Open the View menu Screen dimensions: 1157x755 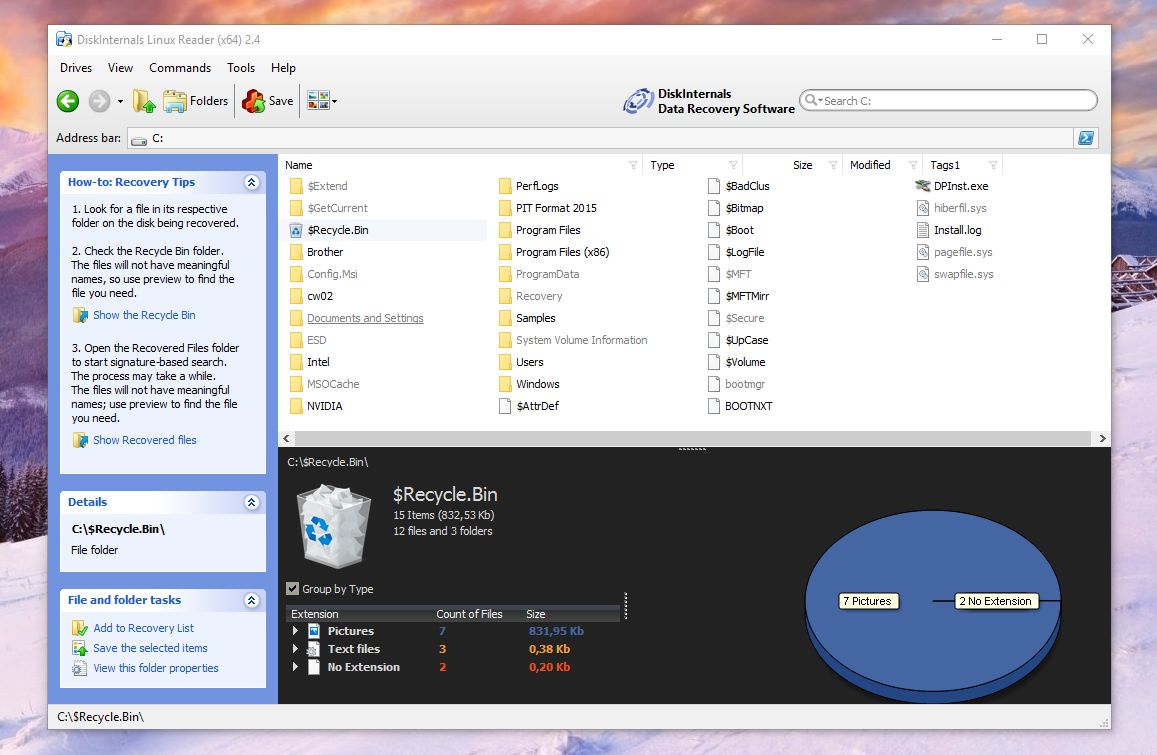120,68
